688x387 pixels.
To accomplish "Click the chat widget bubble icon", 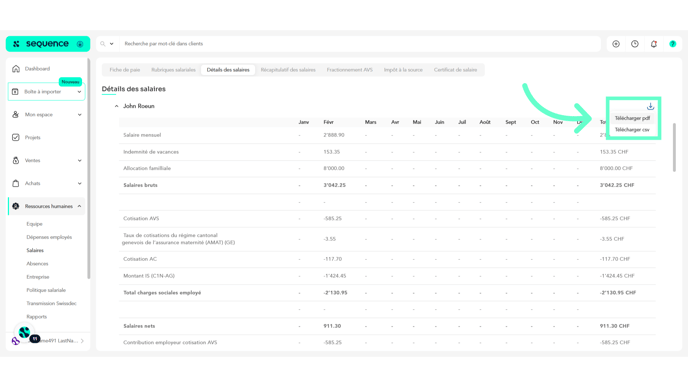I will click(25, 333).
